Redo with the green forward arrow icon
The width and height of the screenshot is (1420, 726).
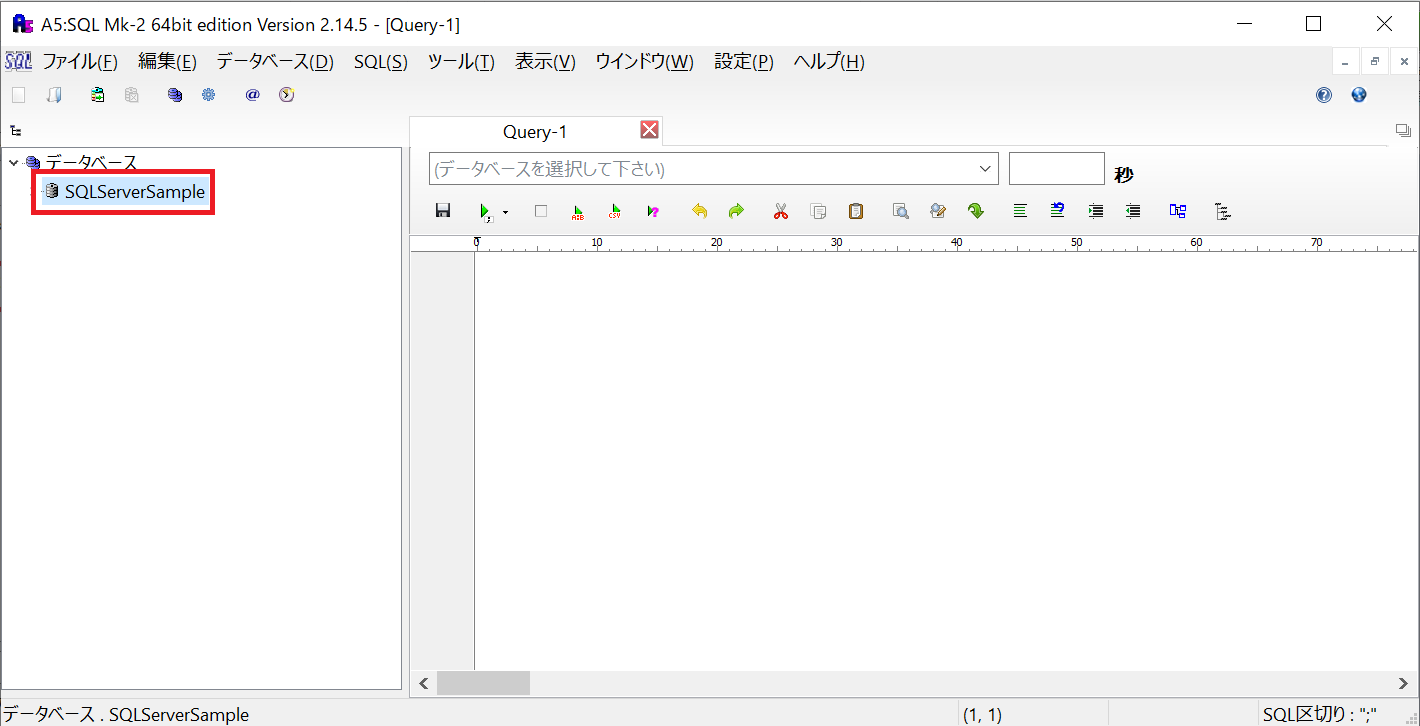point(737,211)
